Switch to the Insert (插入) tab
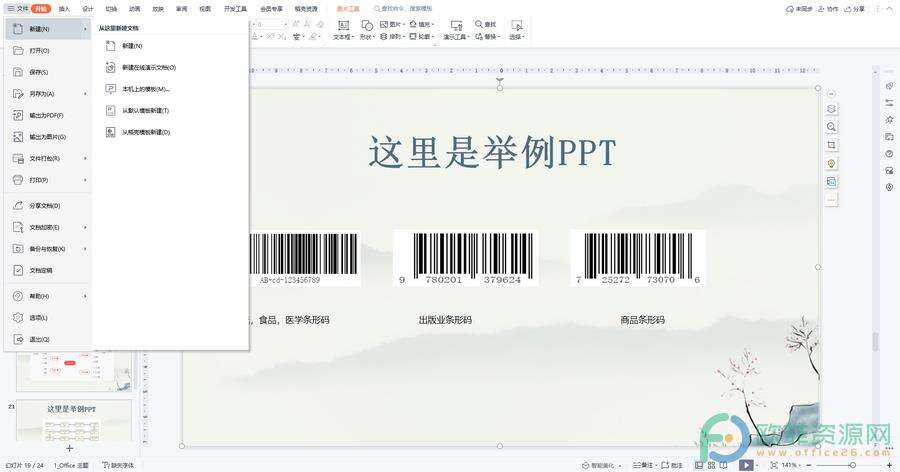Screen dimensions: 900x472 (x=64, y=9)
